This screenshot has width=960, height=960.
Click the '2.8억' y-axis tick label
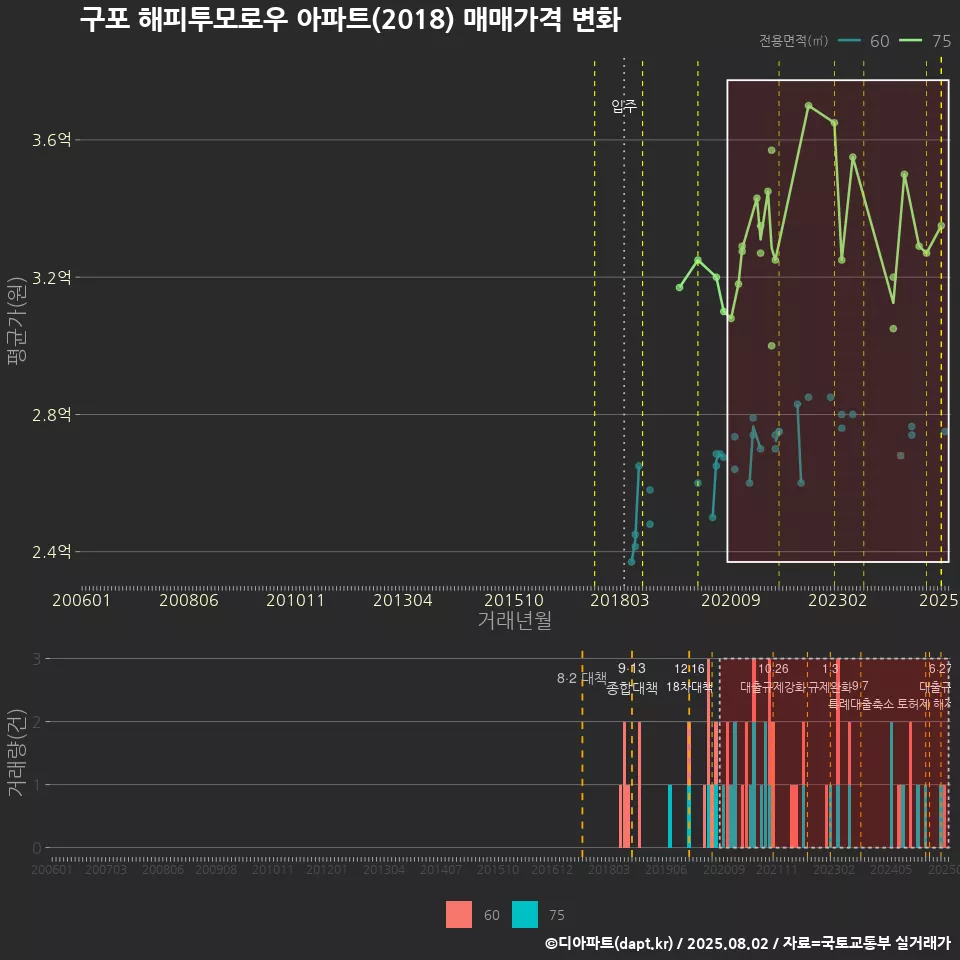tap(51, 414)
